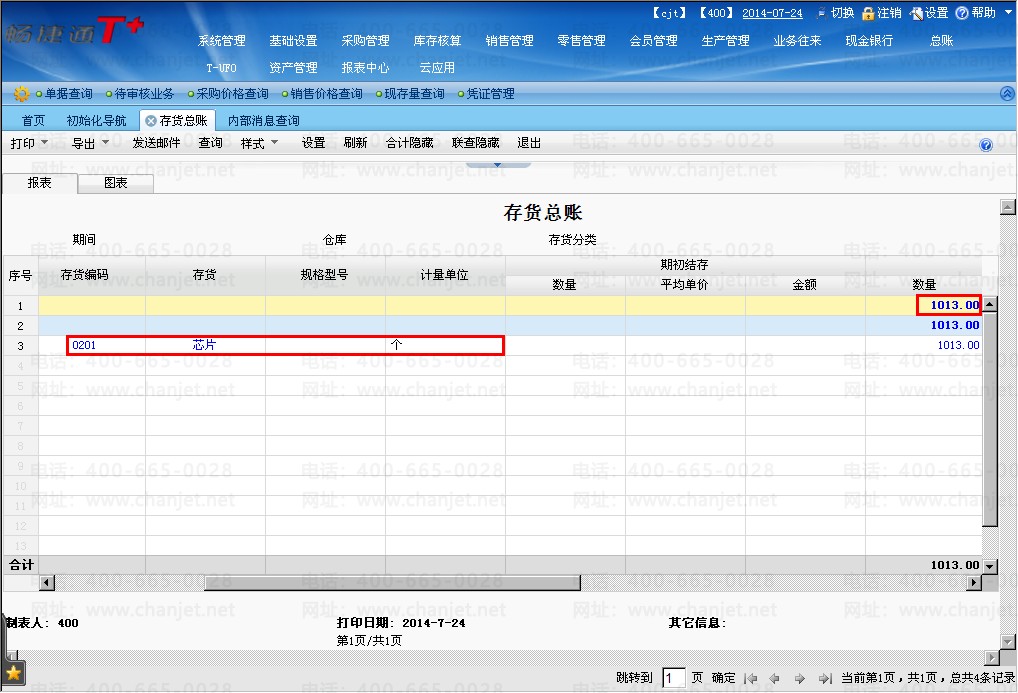The image size is (1018, 693).
Task: Open the 初始化导航 tab
Action: pos(97,121)
